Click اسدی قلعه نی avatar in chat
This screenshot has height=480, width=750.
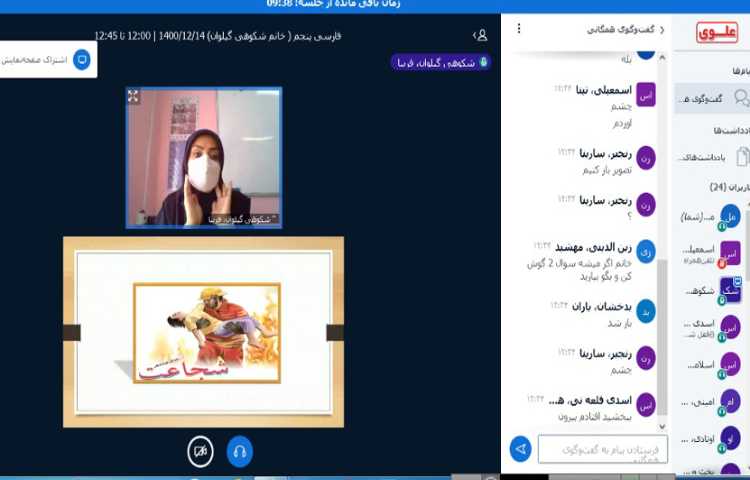click(x=646, y=404)
